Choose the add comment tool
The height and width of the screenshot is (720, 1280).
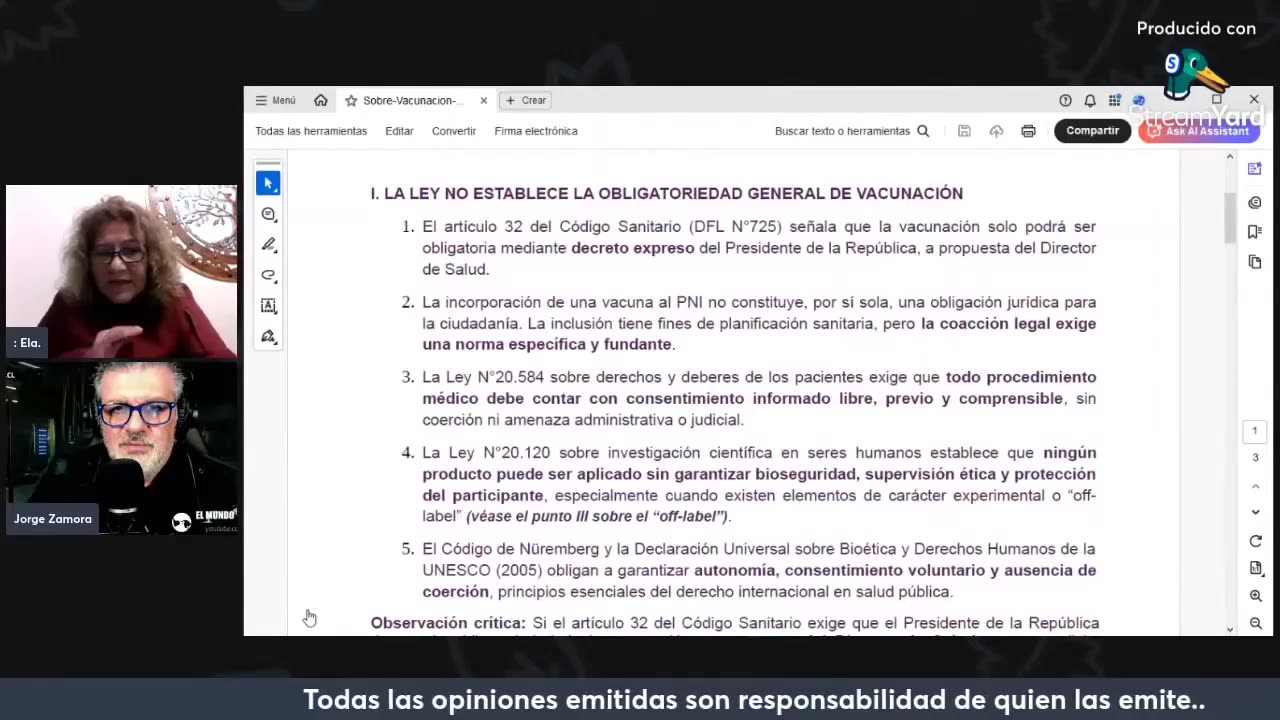tap(268, 214)
